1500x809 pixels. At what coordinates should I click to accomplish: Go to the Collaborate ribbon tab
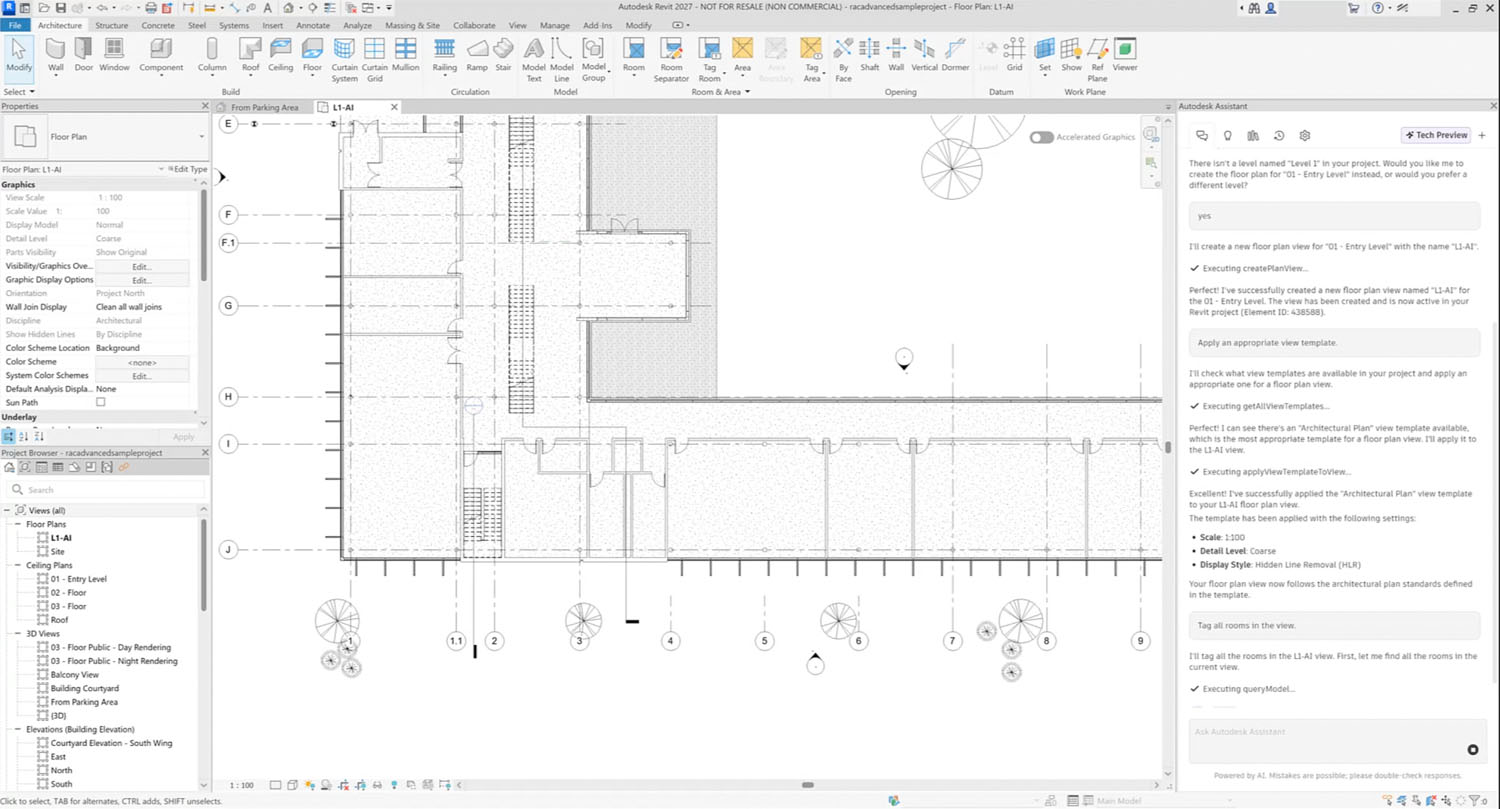474,25
